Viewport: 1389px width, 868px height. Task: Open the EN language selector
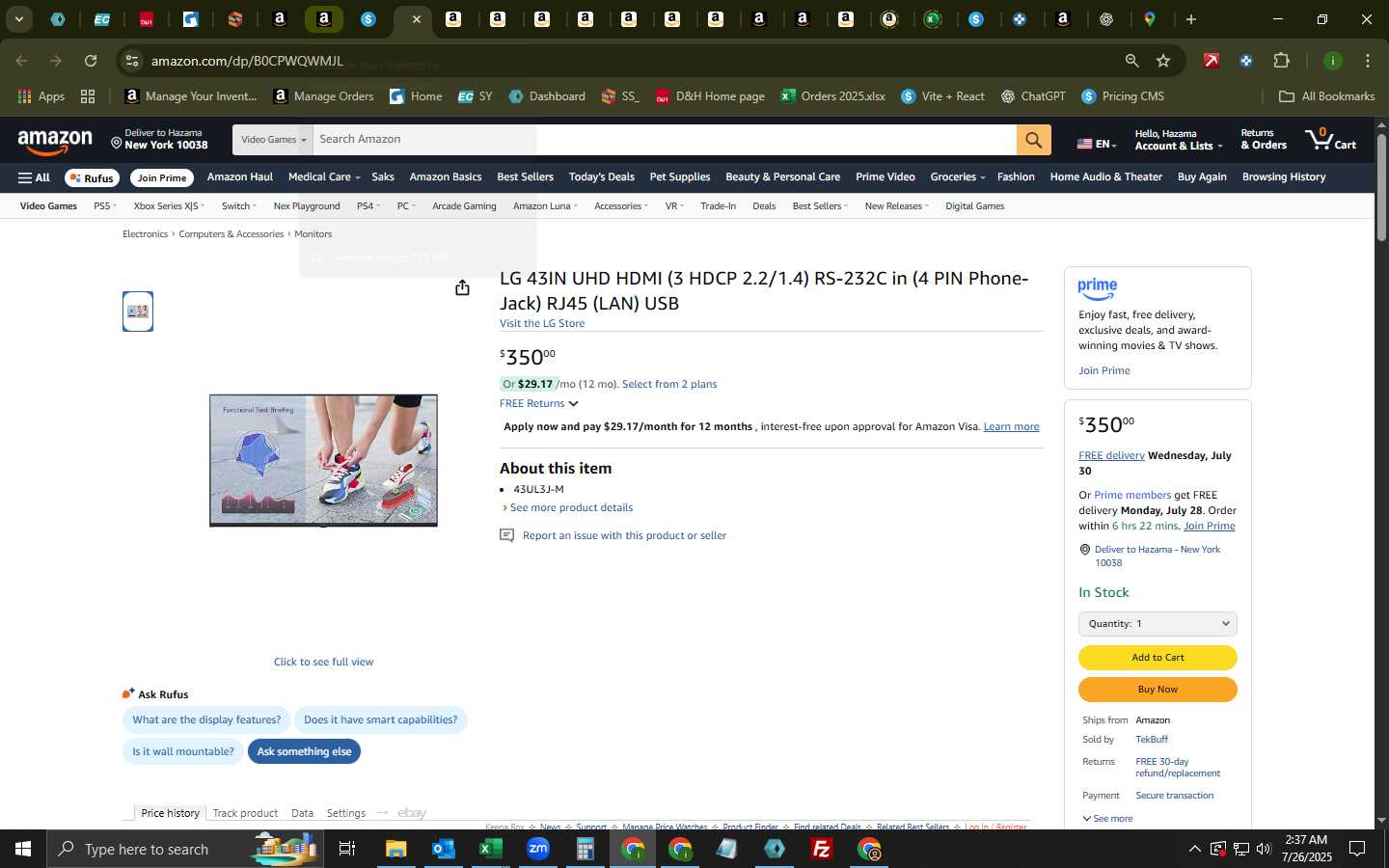coord(1096,144)
